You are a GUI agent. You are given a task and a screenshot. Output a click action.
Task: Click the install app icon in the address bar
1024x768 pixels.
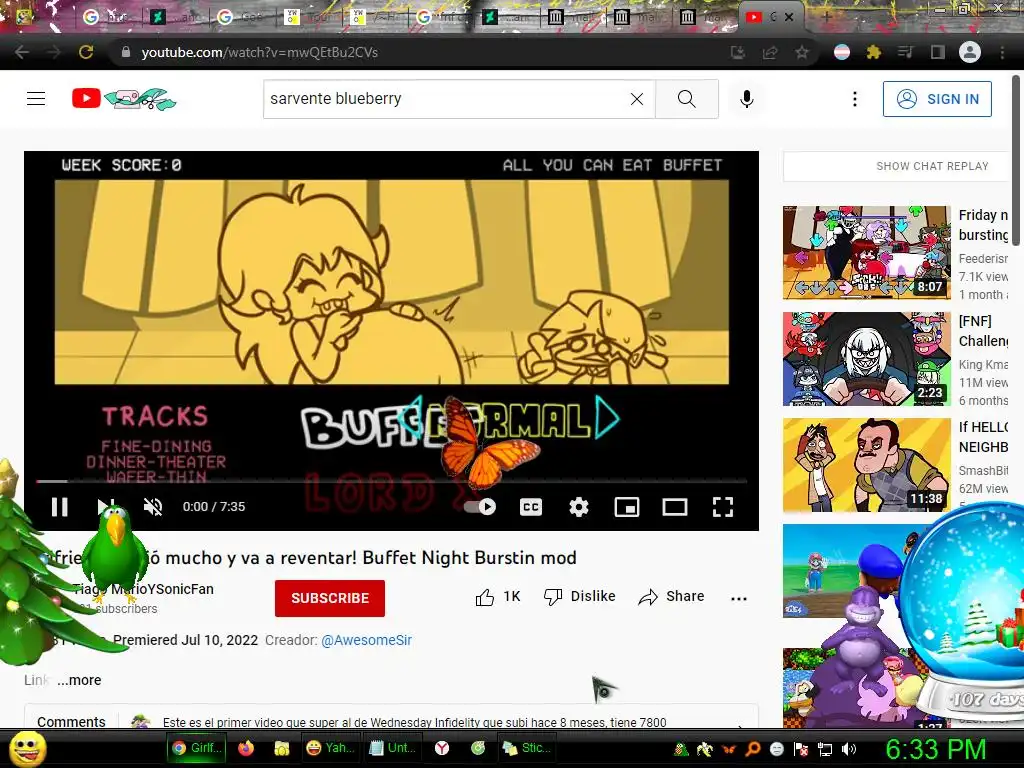(x=738, y=52)
